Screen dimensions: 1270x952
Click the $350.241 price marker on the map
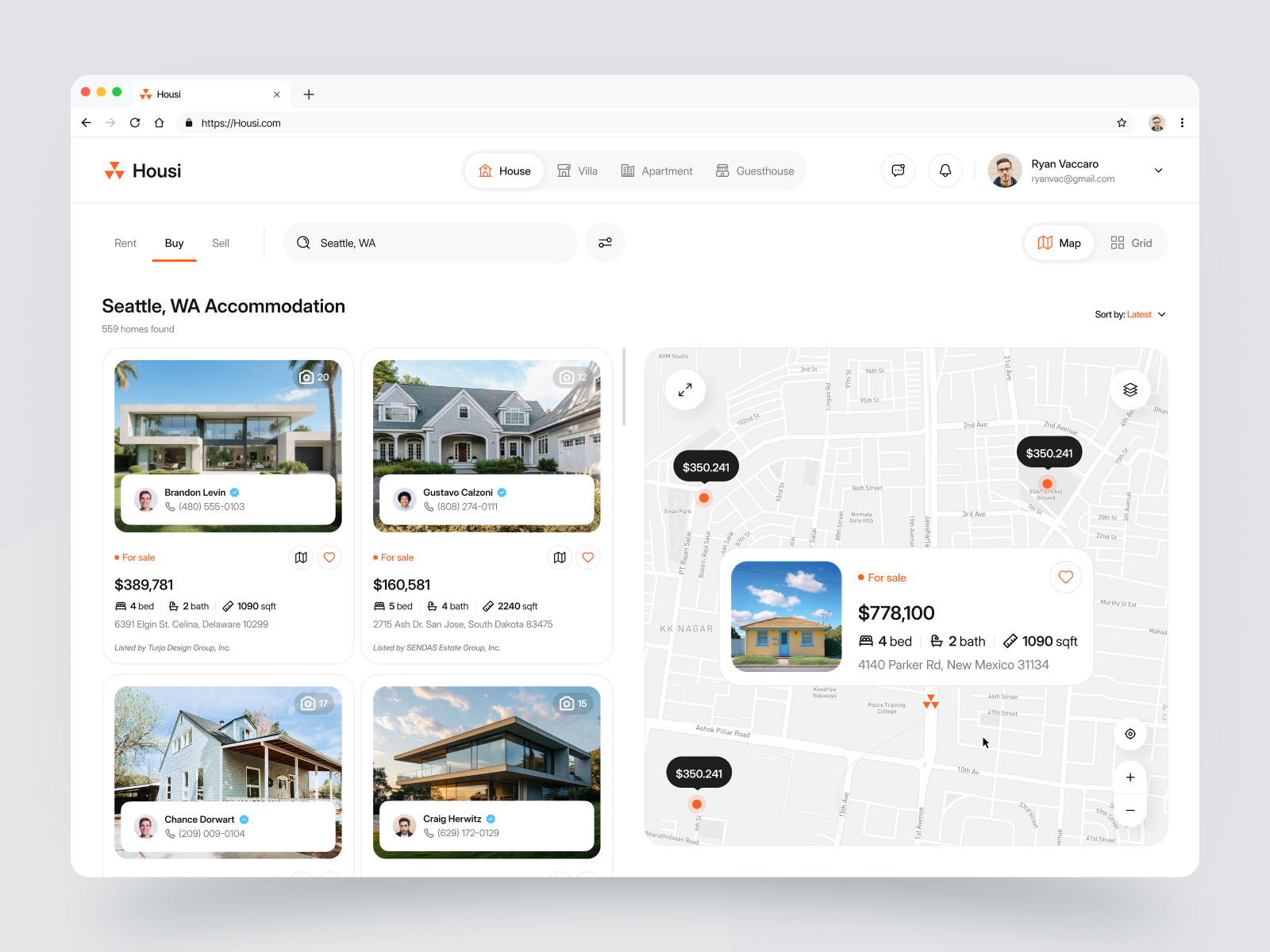coord(705,466)
